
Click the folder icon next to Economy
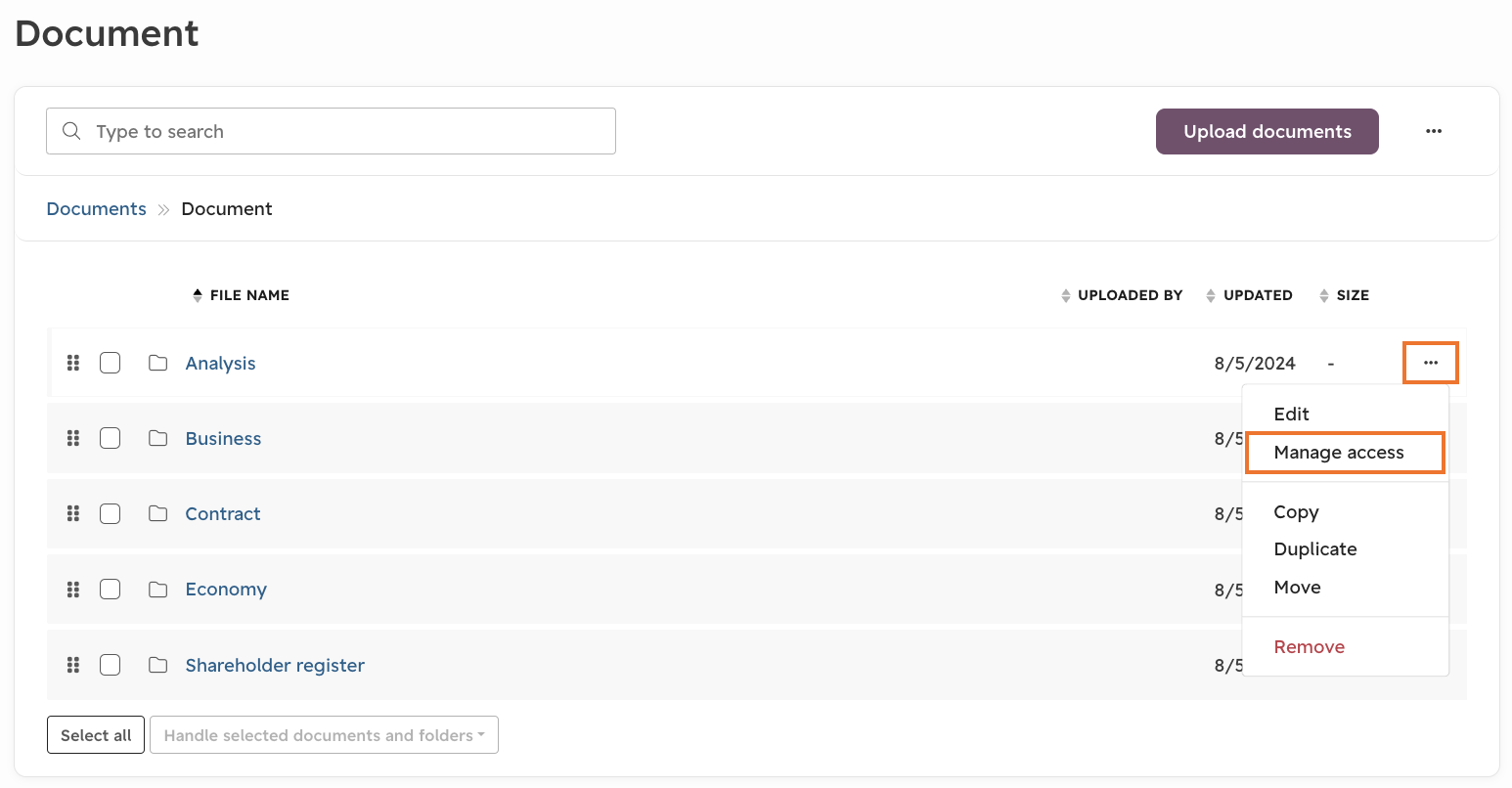point(157,589)
